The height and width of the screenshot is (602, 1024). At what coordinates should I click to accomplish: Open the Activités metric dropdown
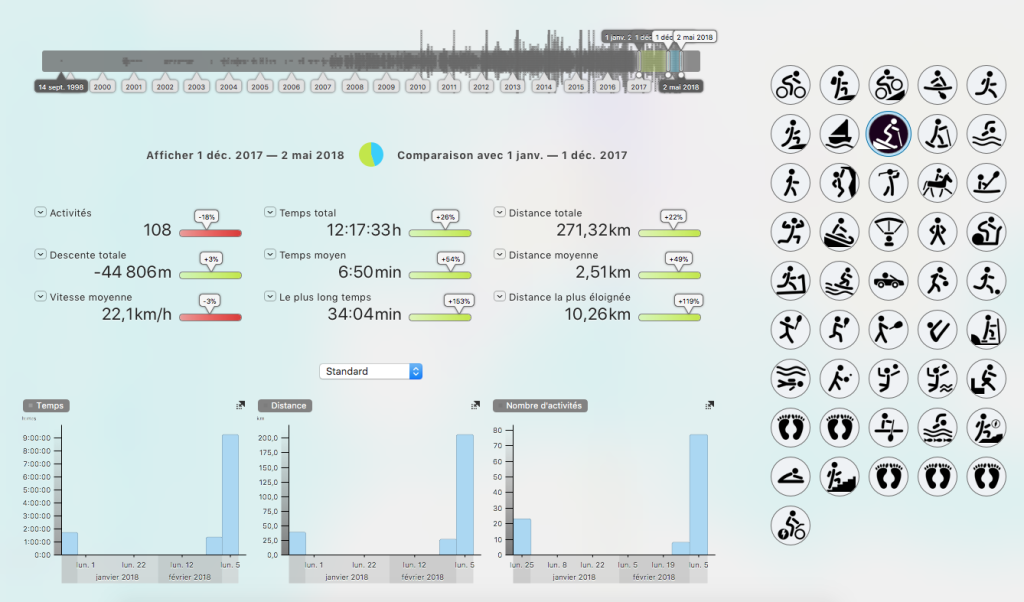[x=40, y=212]
